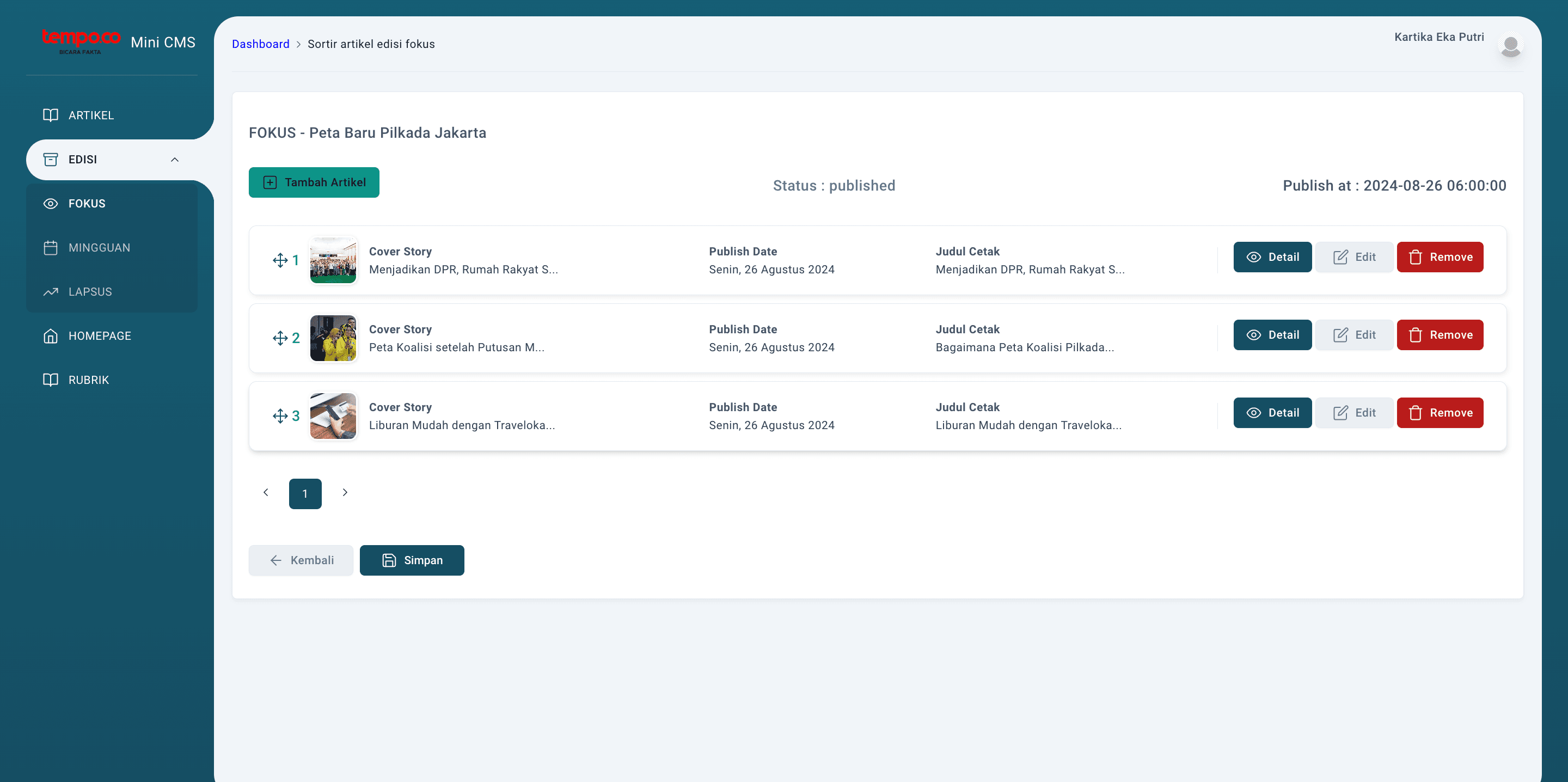
Task: Remove the Menjadikan DPR article
Action: coord(1440,257)
